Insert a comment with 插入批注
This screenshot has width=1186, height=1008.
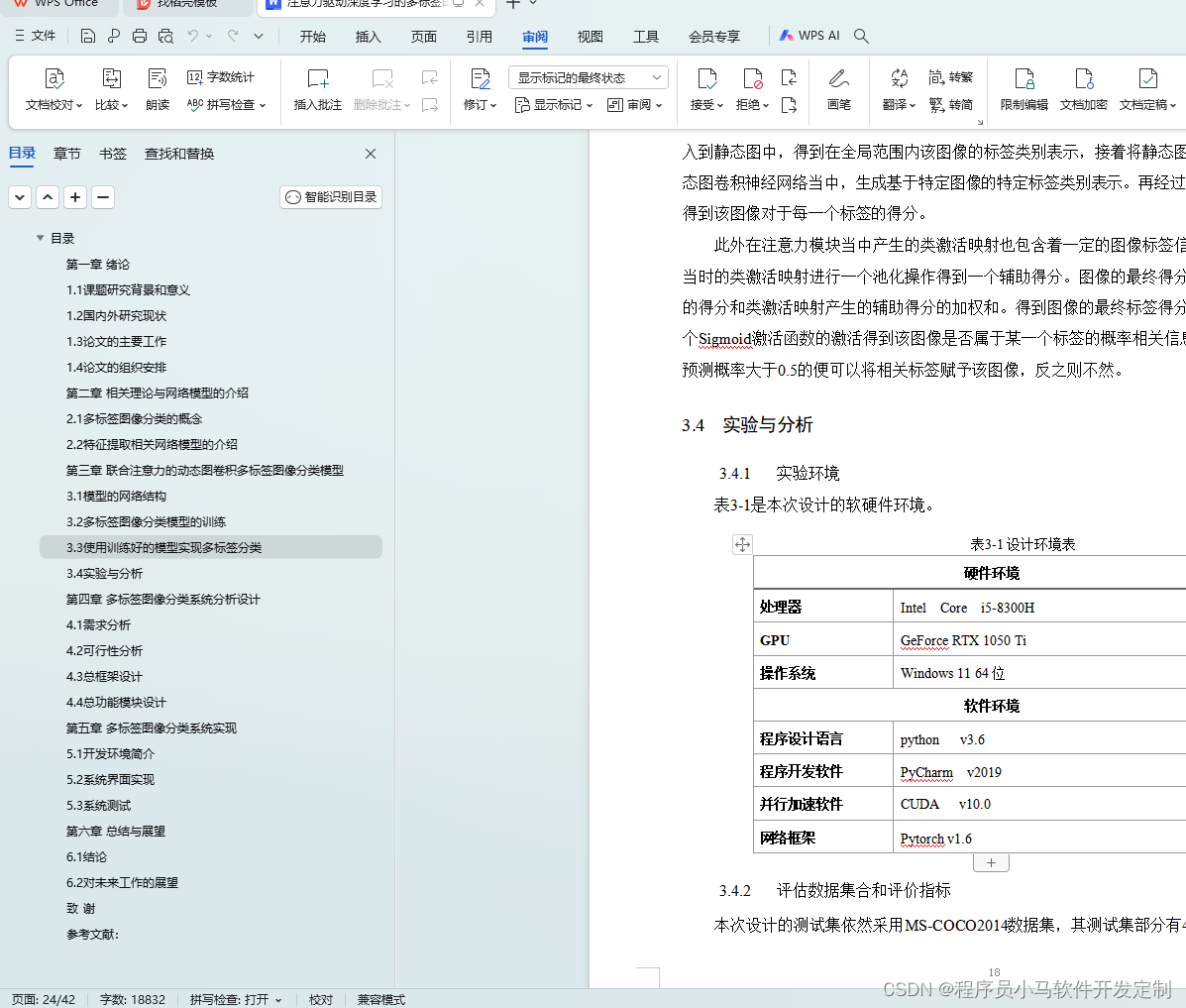coord(317,88)
